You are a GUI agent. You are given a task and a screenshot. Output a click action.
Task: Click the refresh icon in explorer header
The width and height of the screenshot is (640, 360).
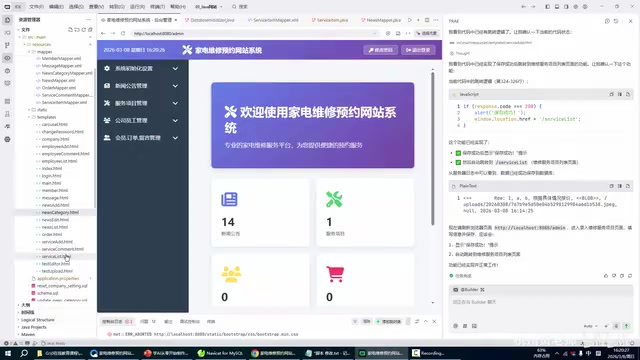(x=84, y=29)
